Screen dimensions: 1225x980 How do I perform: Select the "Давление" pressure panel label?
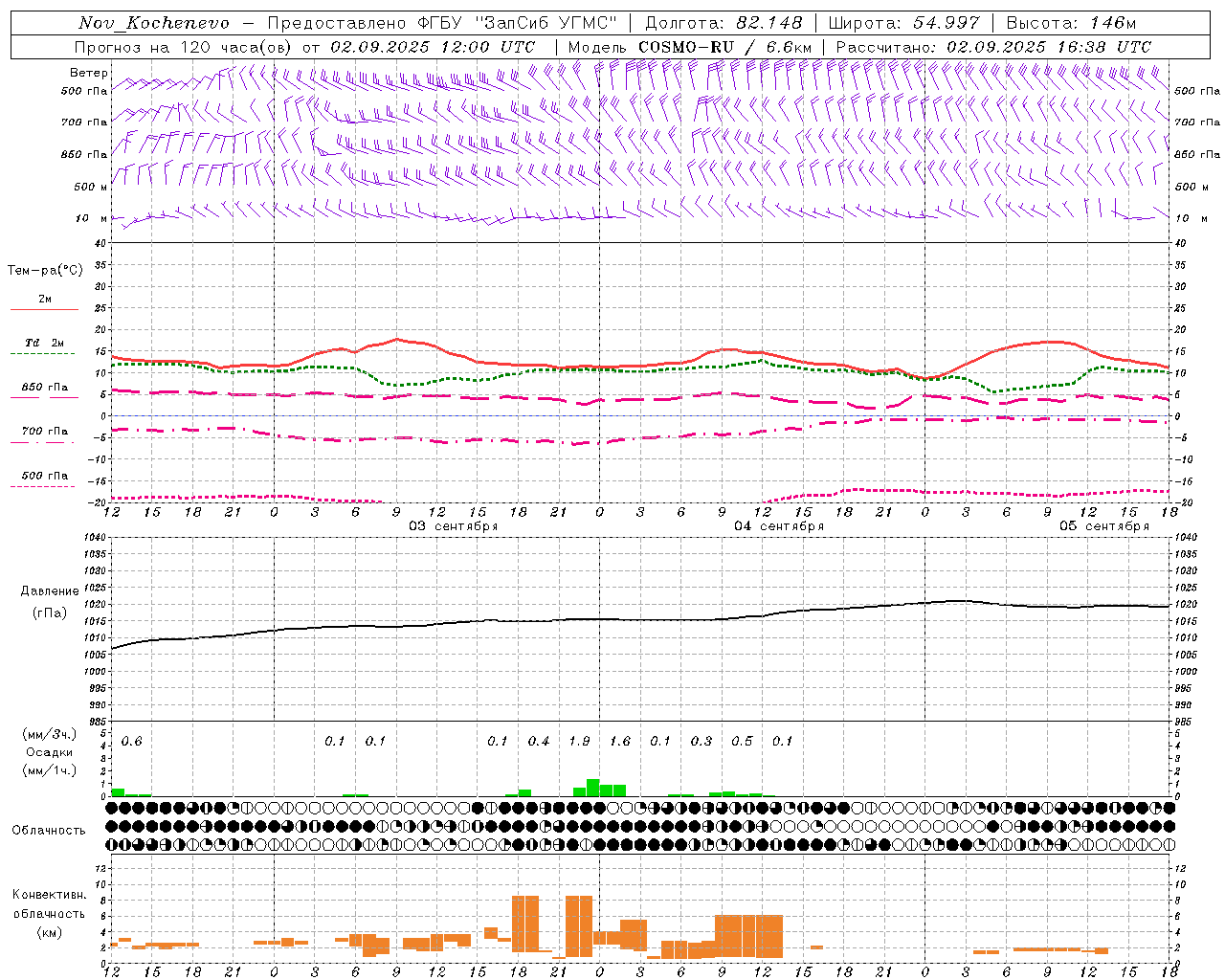pos(50,591)
